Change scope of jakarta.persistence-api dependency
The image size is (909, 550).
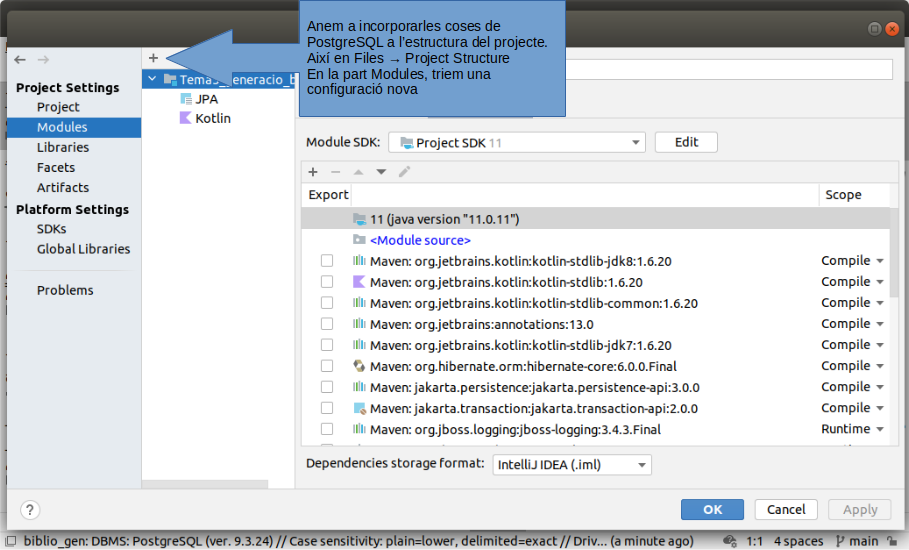point(852,387)
